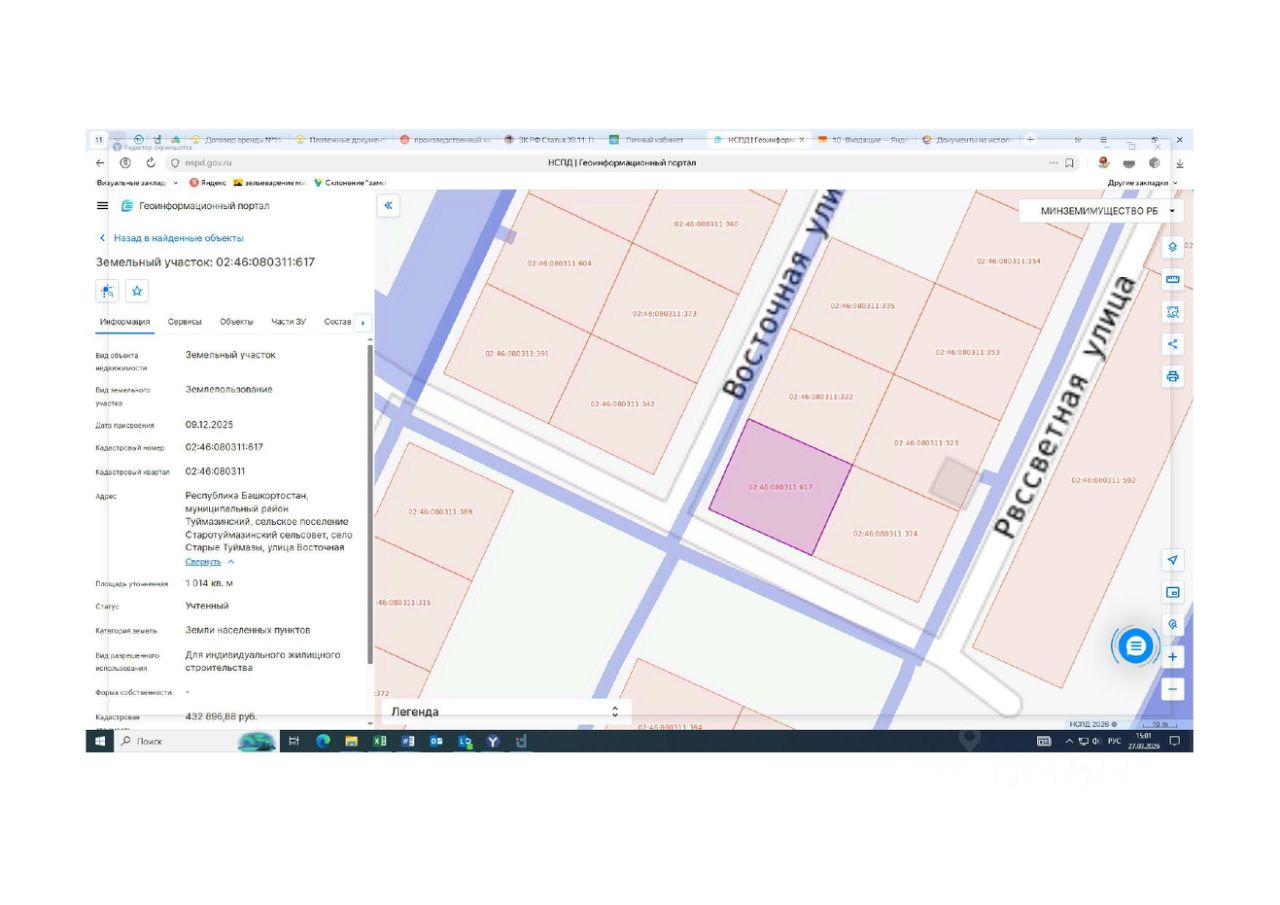Switch to the Объекты tab
The image size is (1280, 905).
click(x=237, y=322)
